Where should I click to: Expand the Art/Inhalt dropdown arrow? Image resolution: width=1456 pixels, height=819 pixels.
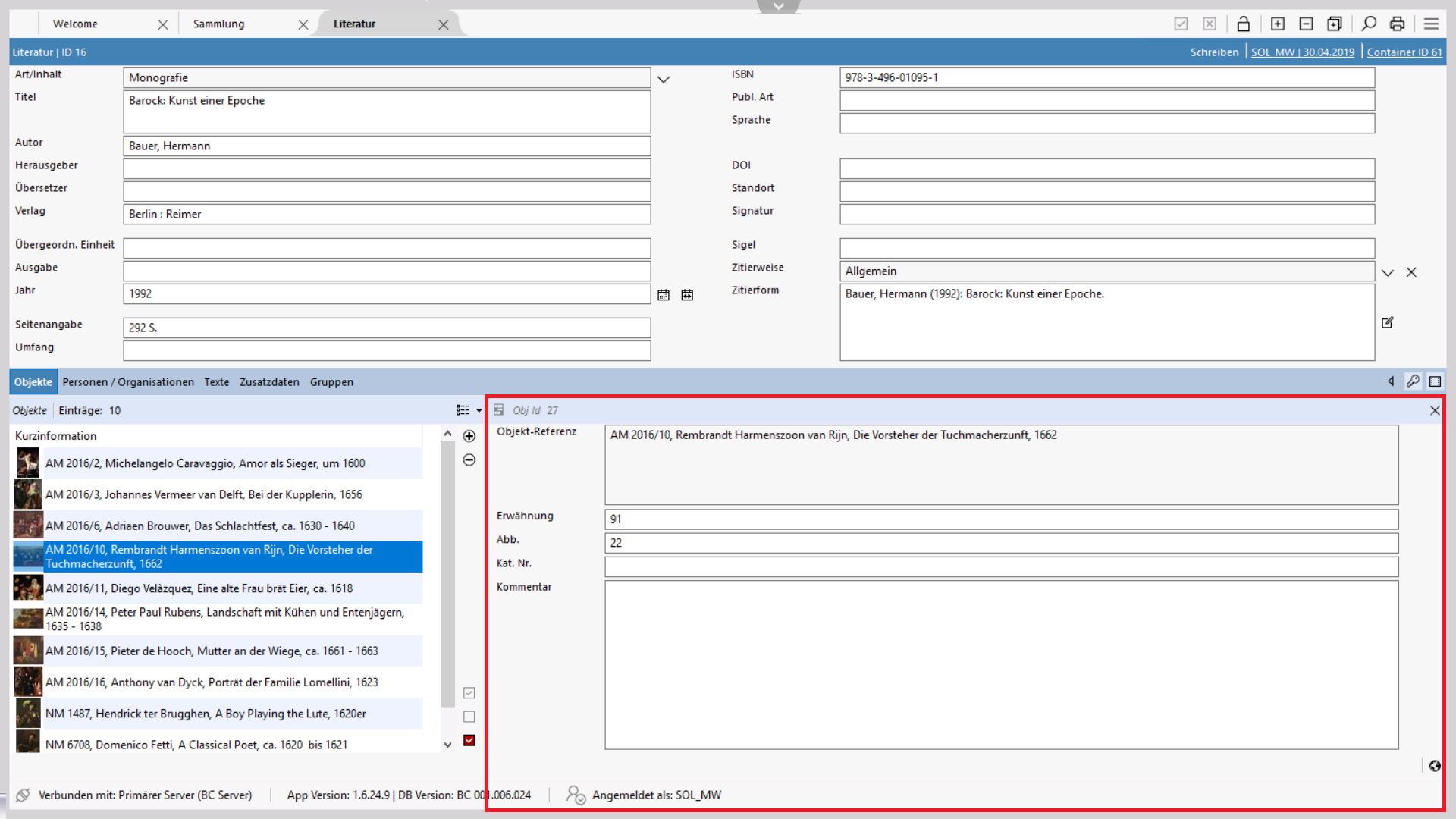pos(664,79)
